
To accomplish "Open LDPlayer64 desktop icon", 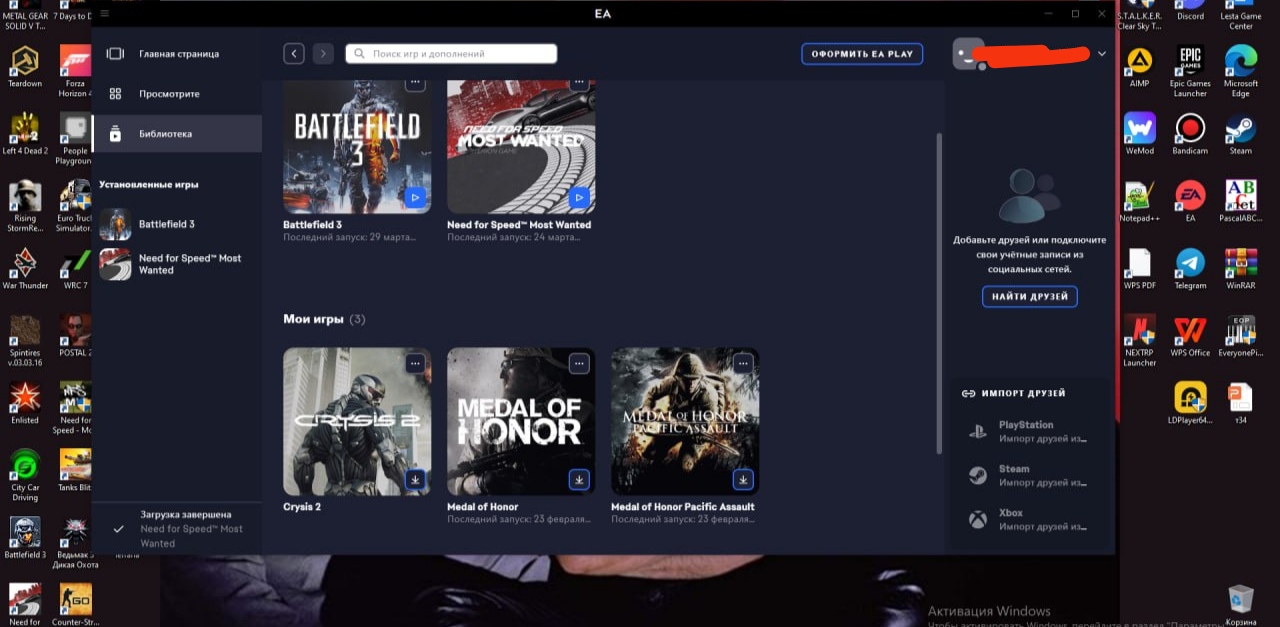I will [1190, 404].
